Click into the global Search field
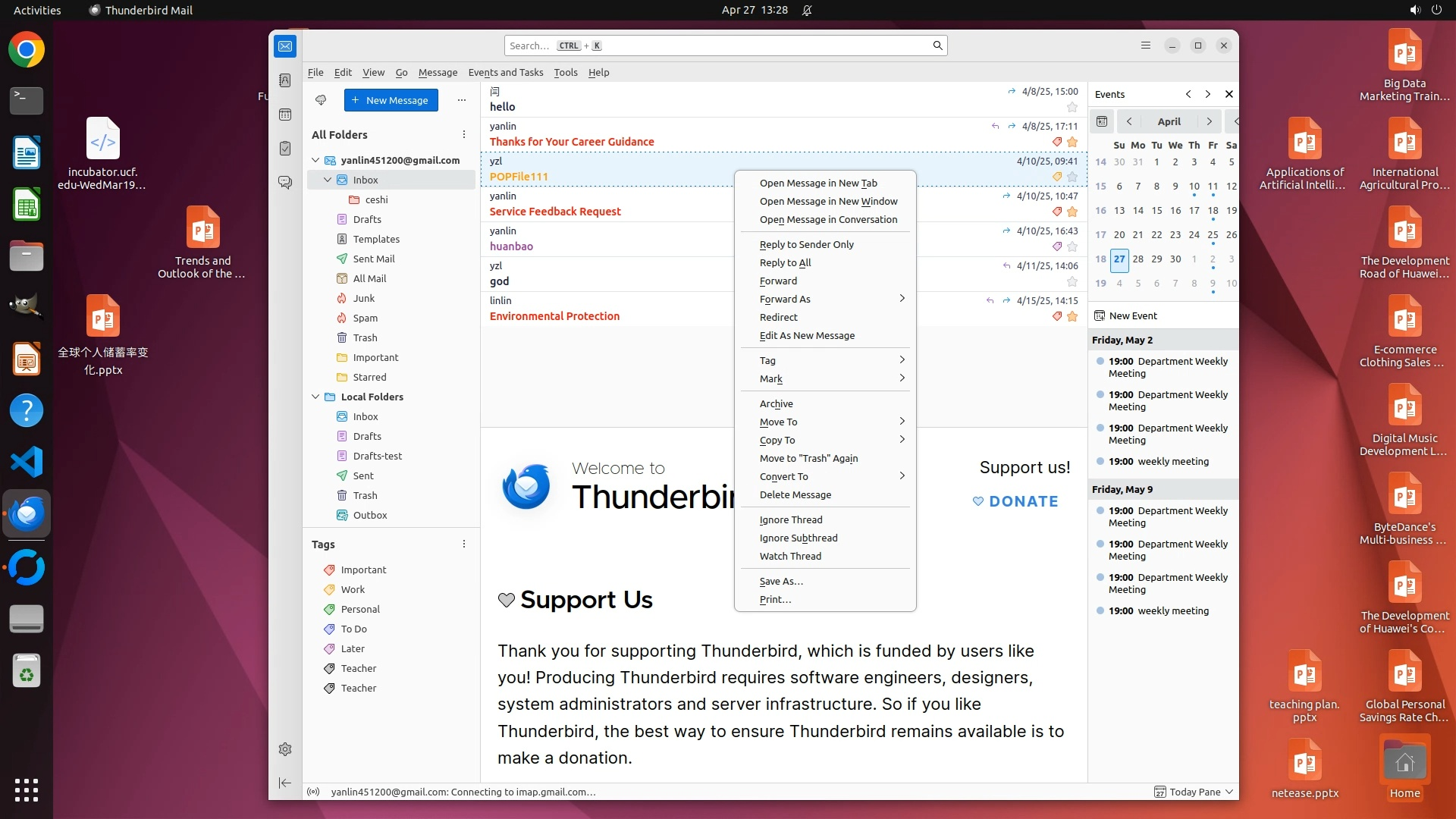Image resolution: width=1456 pixels, height=819 pixels. 717,45
